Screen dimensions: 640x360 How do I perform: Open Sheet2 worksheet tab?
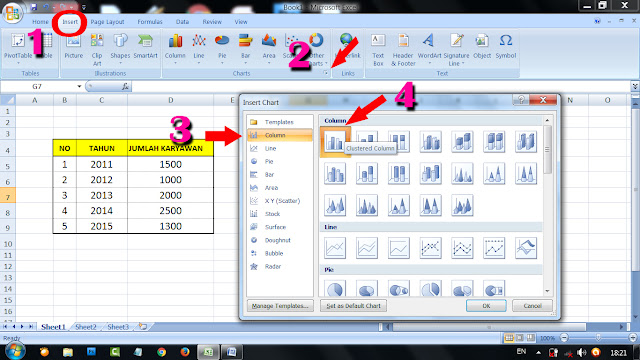[x=86, y=327]
